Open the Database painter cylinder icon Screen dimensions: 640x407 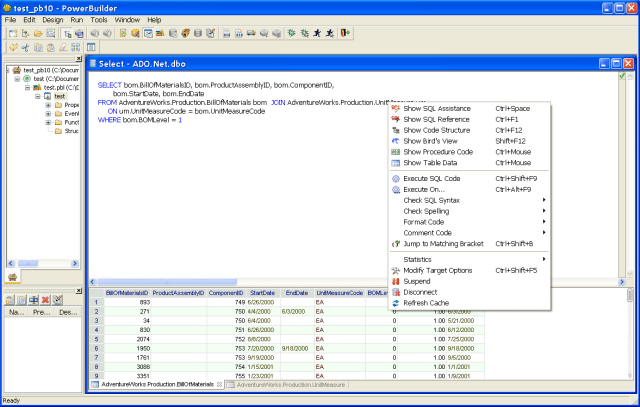(x=198, y=33)
